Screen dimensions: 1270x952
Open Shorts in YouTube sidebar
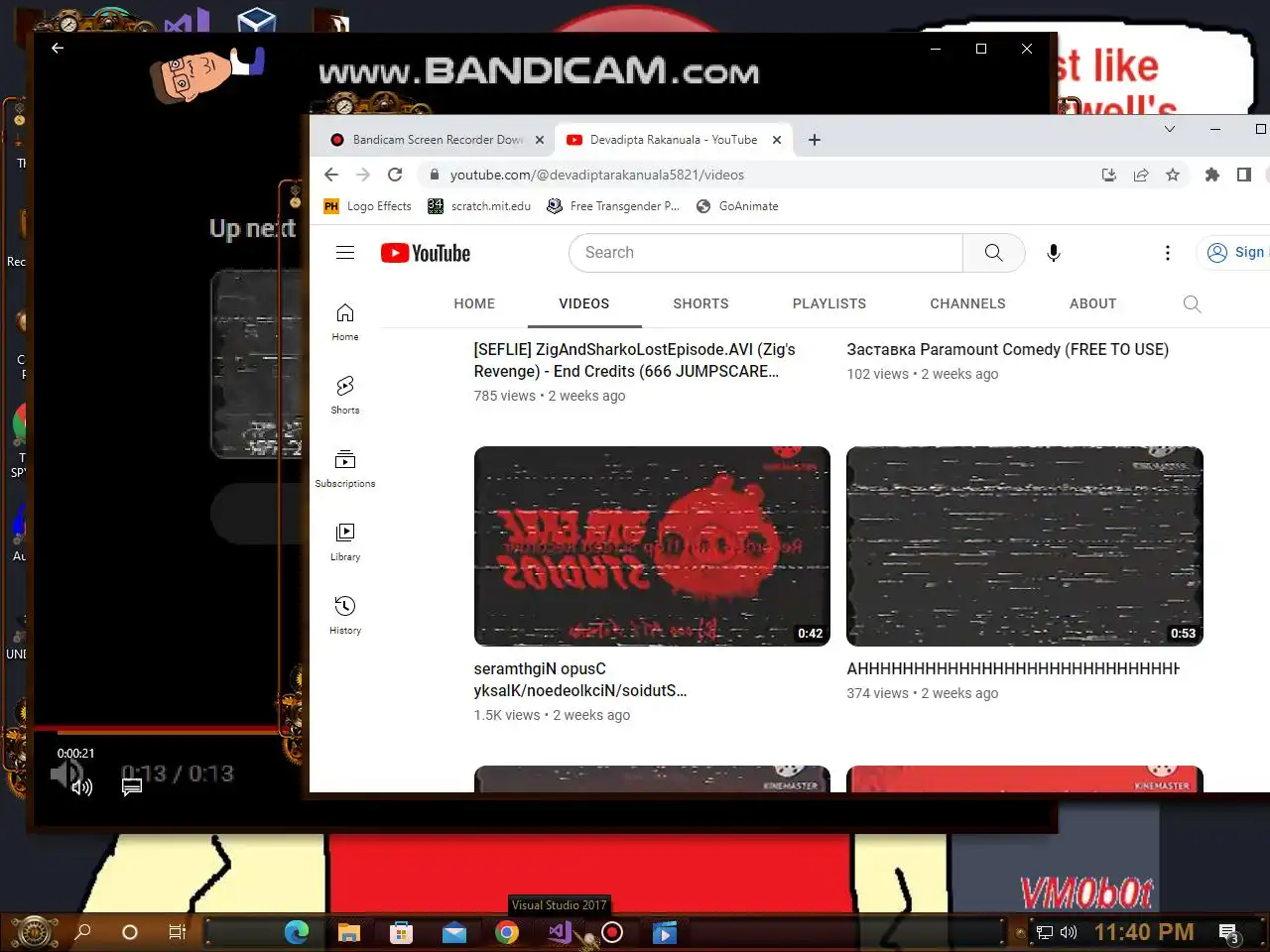coord(345,395)
